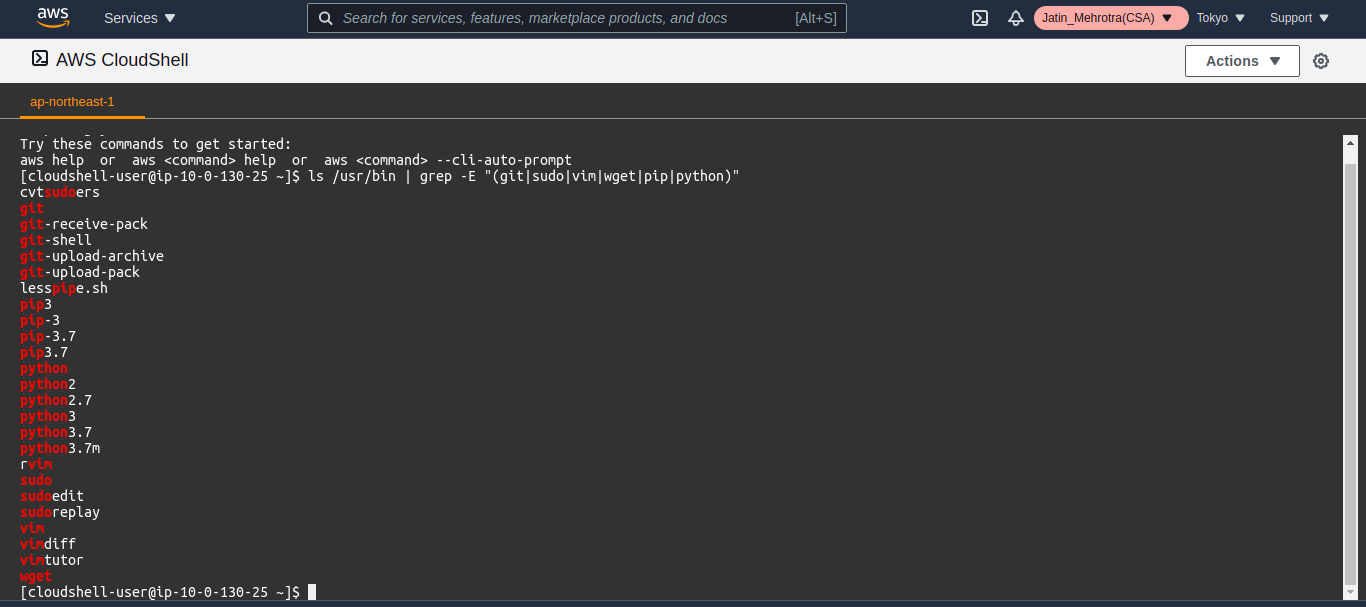Click the 'git-receive-pack' output line
The width and height of the screenshot is (1366, 607).
[84, 224]
